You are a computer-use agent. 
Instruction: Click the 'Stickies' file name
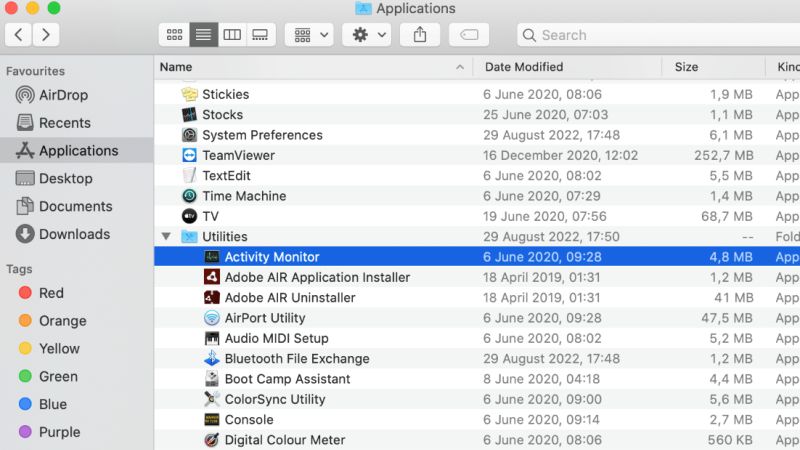coord(226,94)
